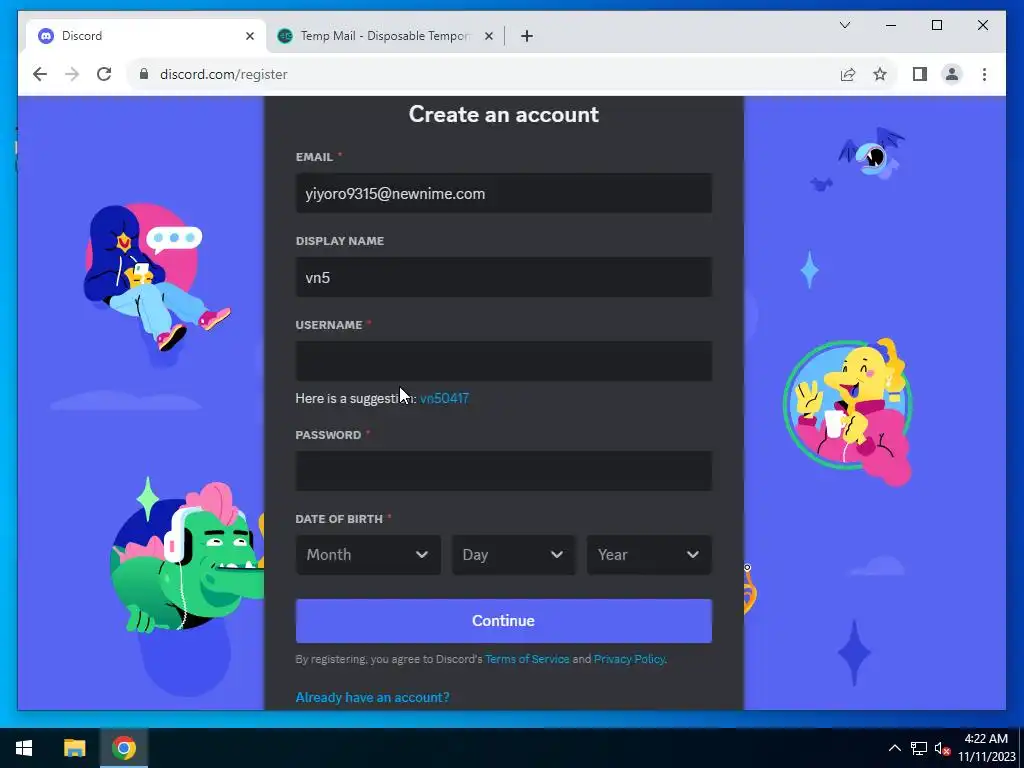
Task: Open the Day dropdown
Action: (513, 554)
